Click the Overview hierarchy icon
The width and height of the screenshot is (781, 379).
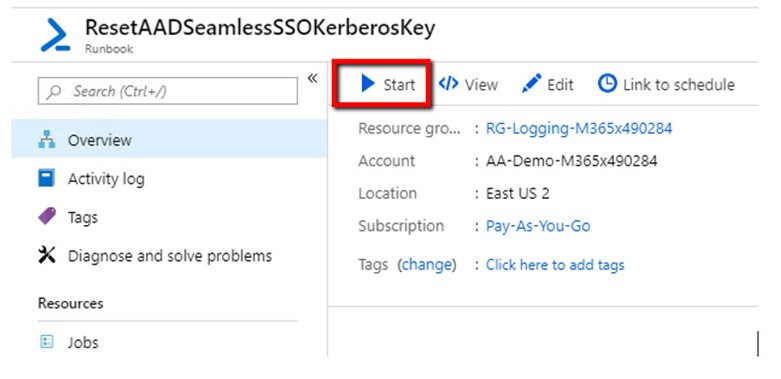click(x=47, y=140)
